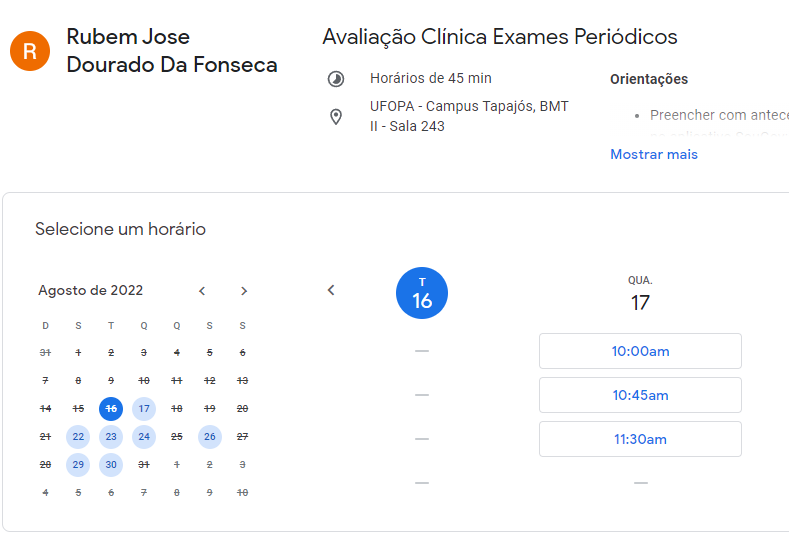Select August 22 in the calendar
Viewport: 789px width, 551px height.
pyautogui.click(x=78, y=436)
